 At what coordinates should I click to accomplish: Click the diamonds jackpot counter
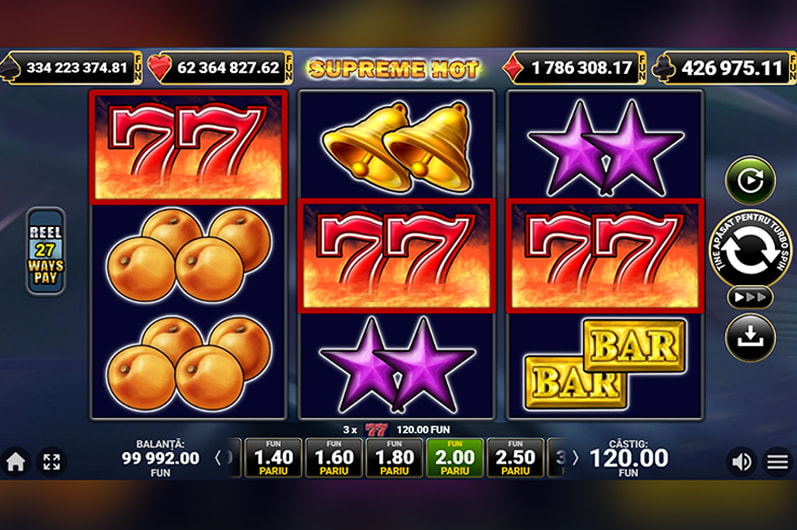[574, 68]
